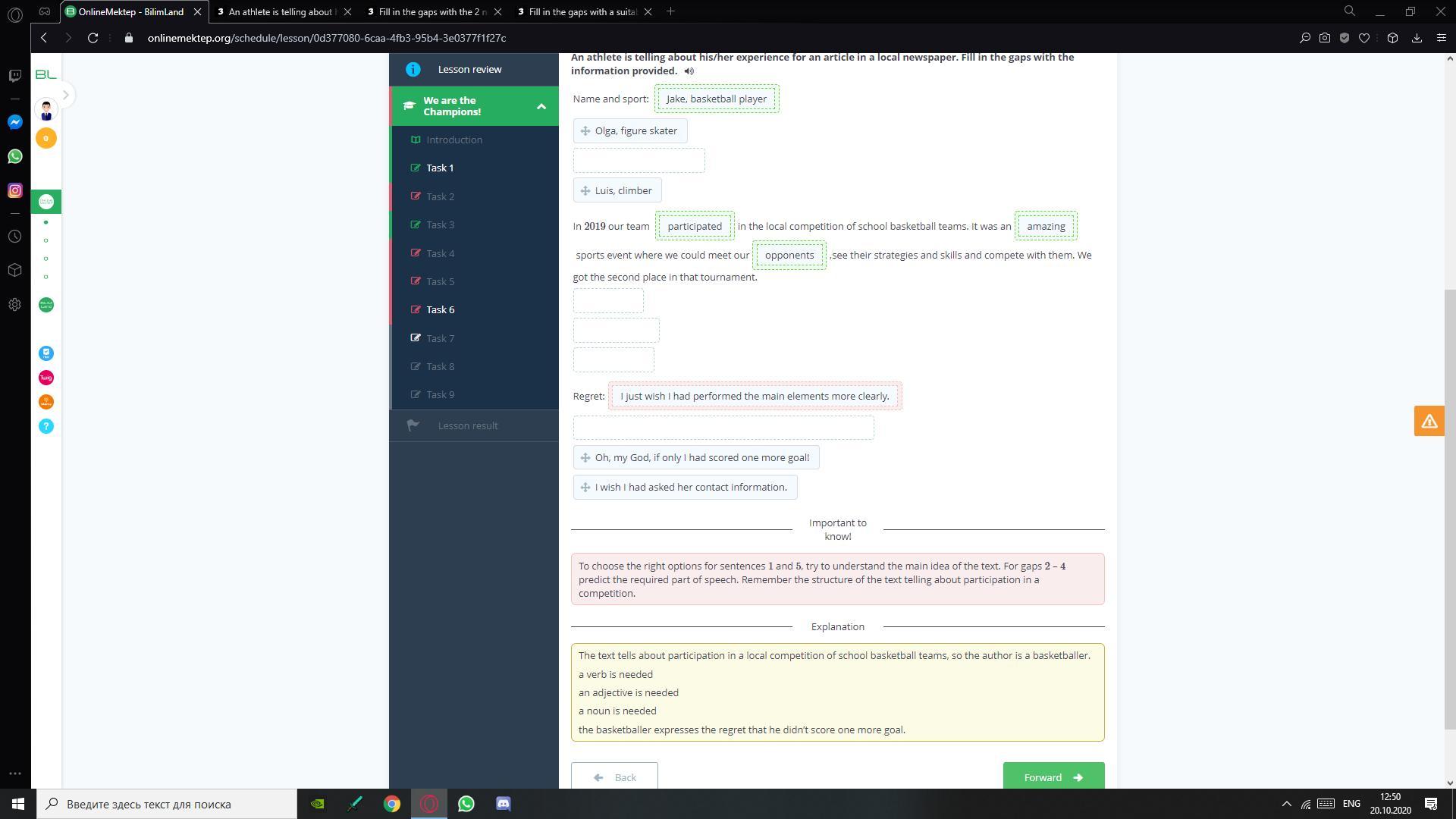Click the blue help question mark icon
Image resolution: width=1456 pixels, height=819 pixels.
pyautogui.click(x=46, y=426)
